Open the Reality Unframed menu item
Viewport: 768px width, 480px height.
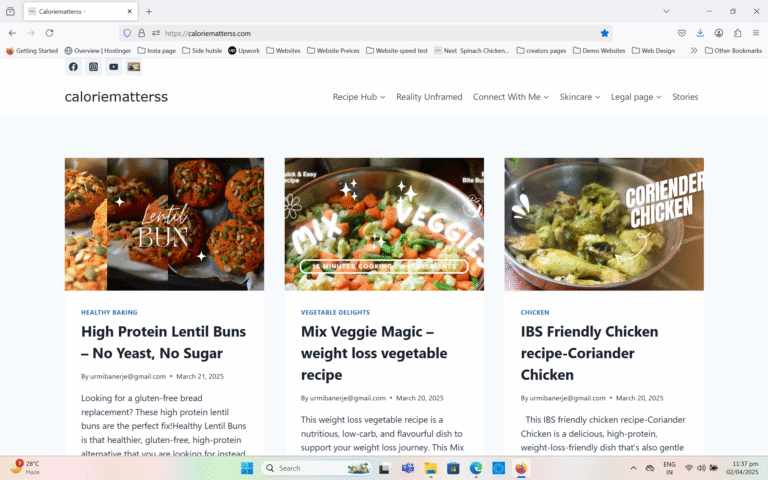(429, 97)
